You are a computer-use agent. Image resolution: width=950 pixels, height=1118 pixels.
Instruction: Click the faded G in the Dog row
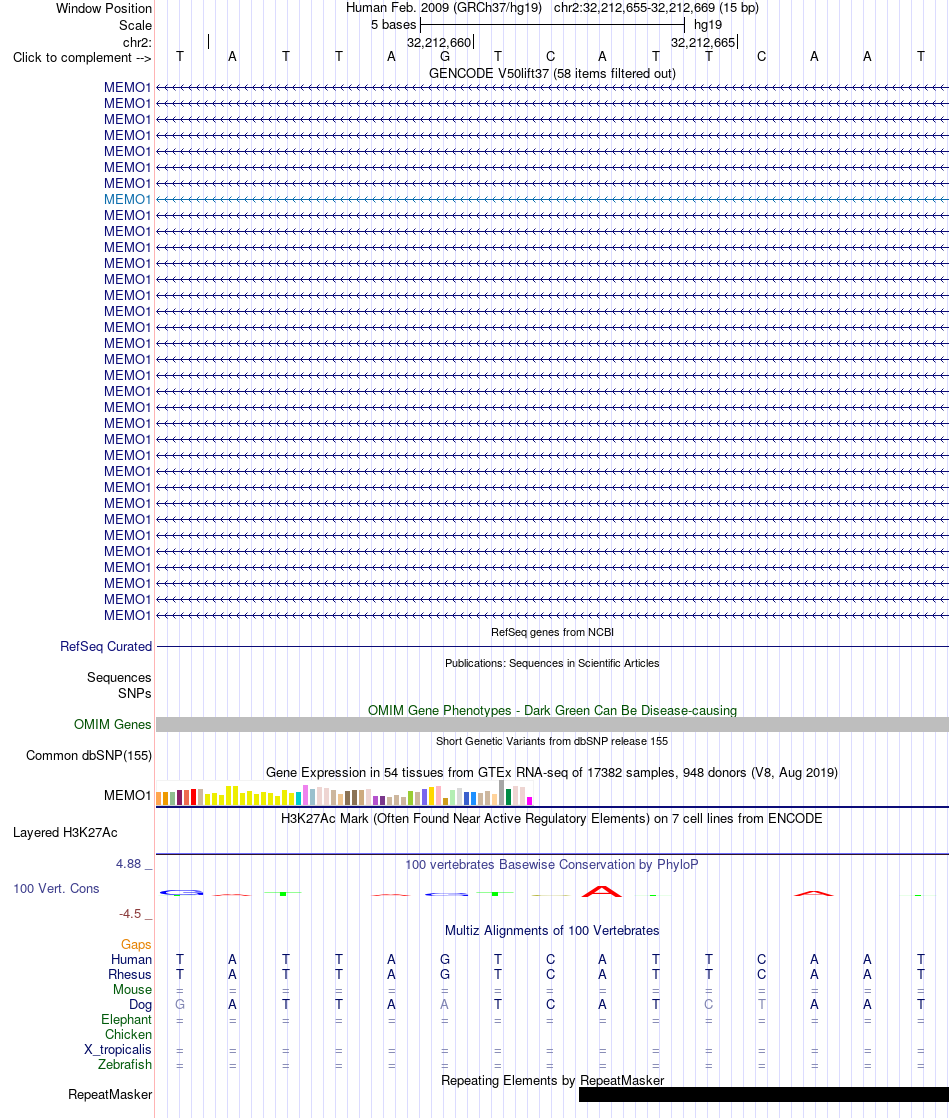click(x=180, y=1005)
